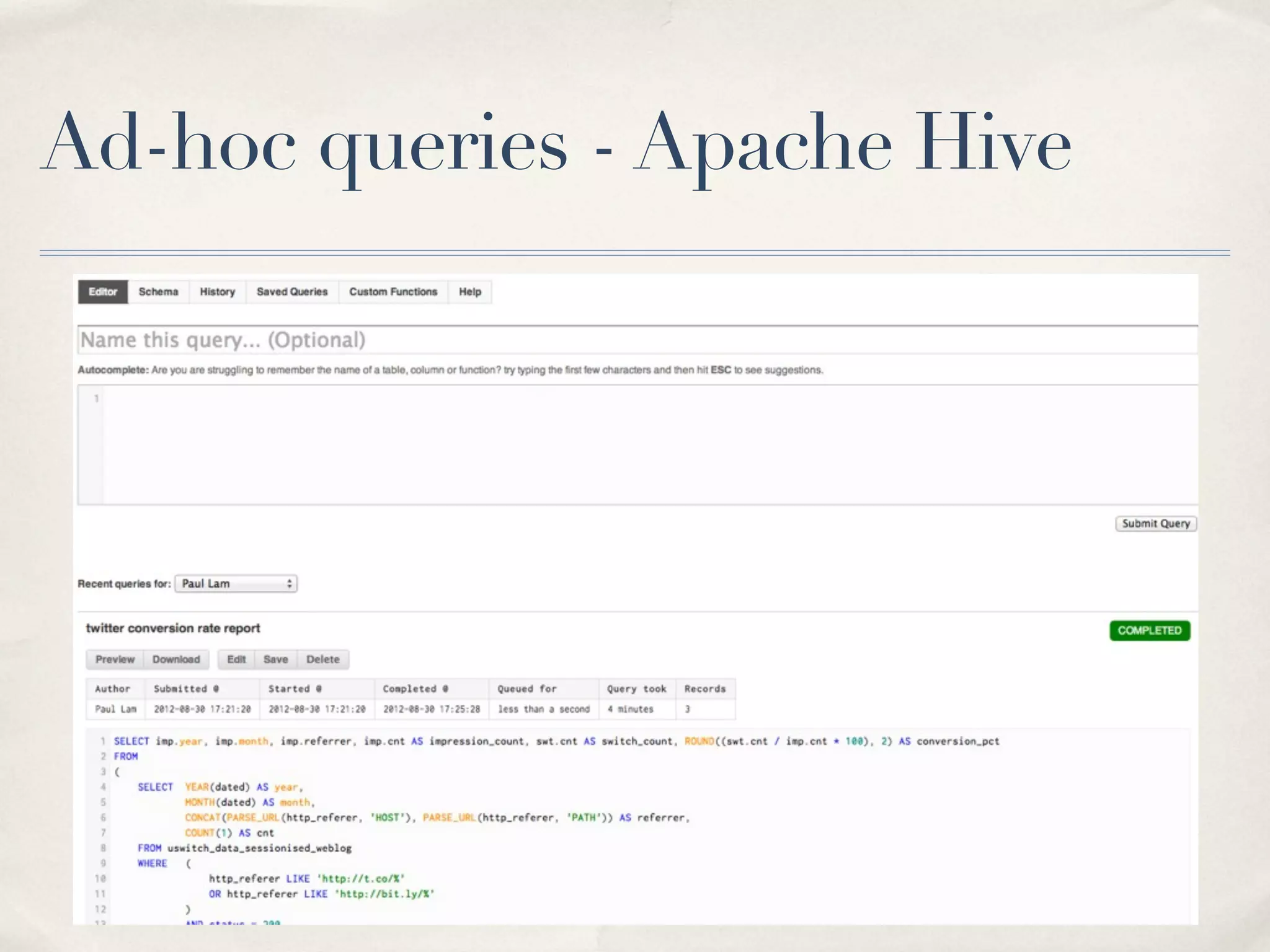Click 'twitter conversion rate report' title

[173, 628]
